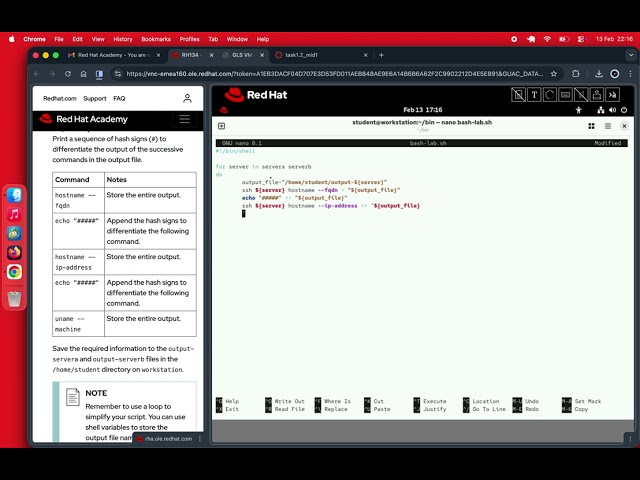Go to Chrome home page icon
This screenshot has height=480, width=640.
tap(83, 74)
